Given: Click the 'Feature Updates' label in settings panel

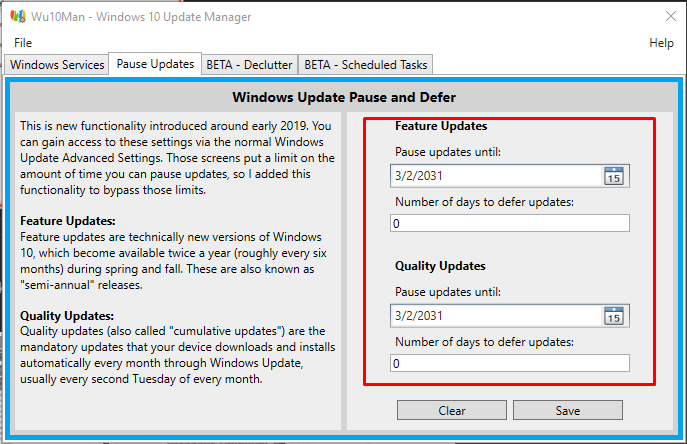Looking at the screenshot, I should (441, 126).
